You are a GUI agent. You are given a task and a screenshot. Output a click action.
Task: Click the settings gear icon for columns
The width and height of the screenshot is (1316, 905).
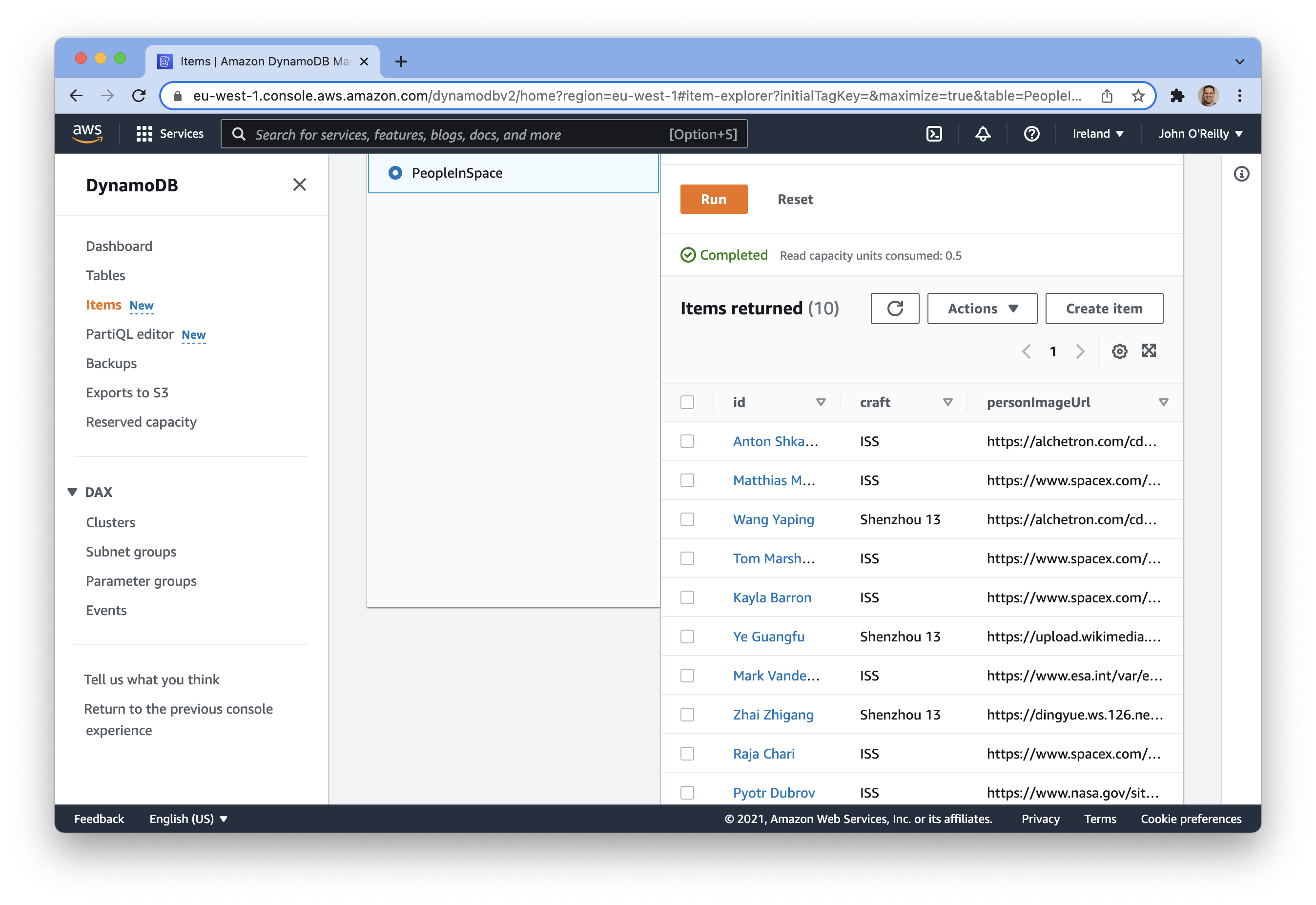pyautogui.click(x=1120, y=351)
